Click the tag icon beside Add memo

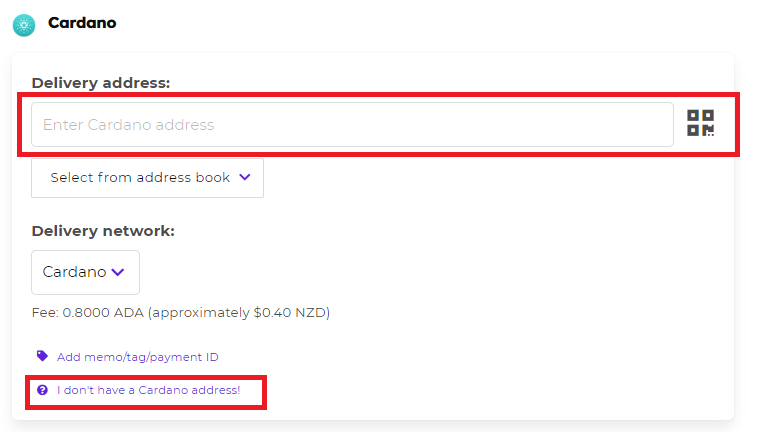42,356
